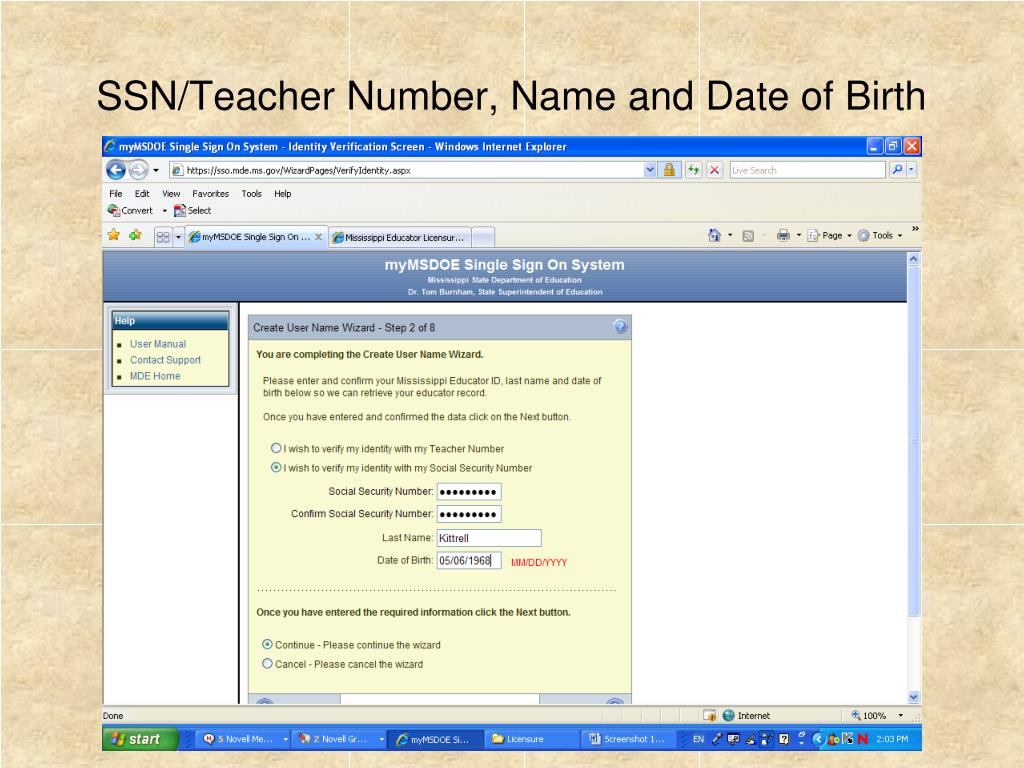Click the Add to Favorites icon
This screenshot has width=1024, height=768.
[x=135, y=235]
